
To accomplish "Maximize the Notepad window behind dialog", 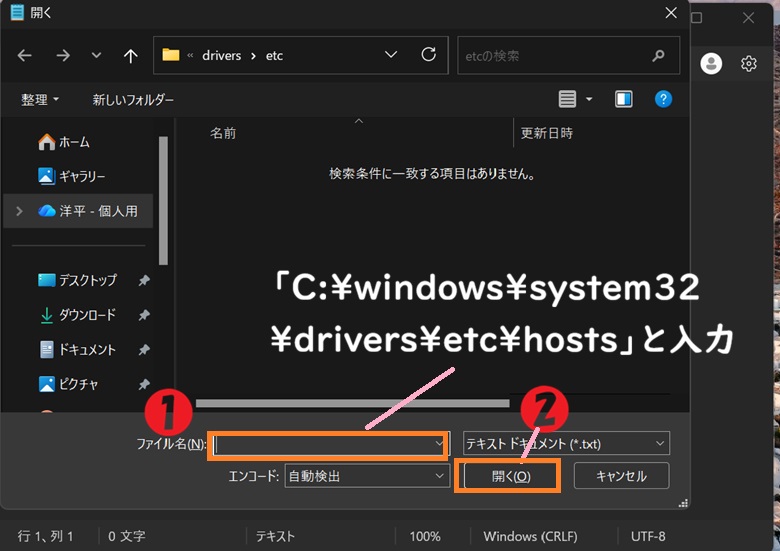I will 697,18.
